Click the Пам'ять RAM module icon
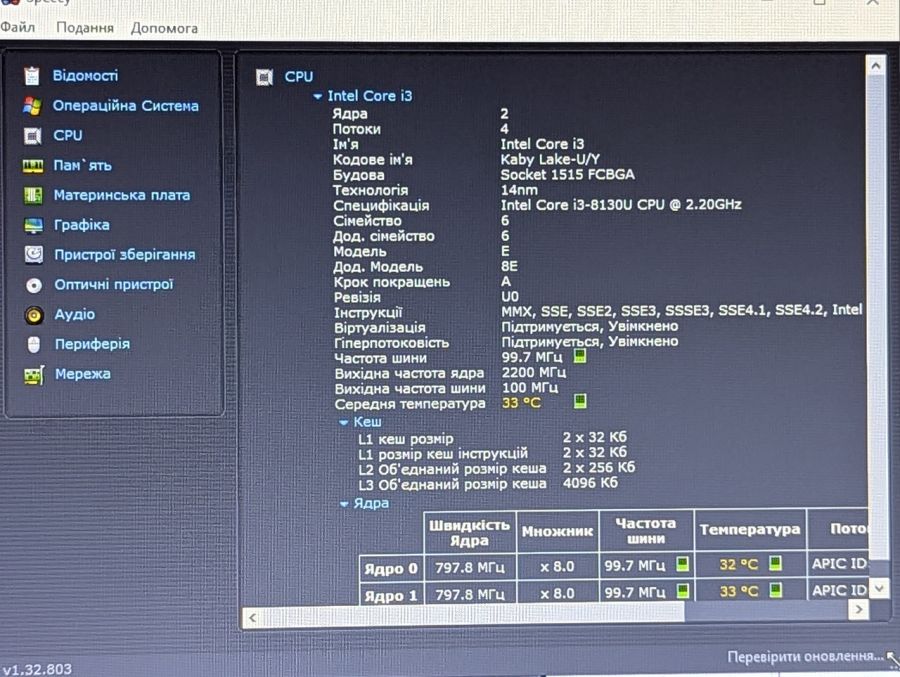Screen dimensions: 900x677 pyautogui.click(x=33, y=166)
